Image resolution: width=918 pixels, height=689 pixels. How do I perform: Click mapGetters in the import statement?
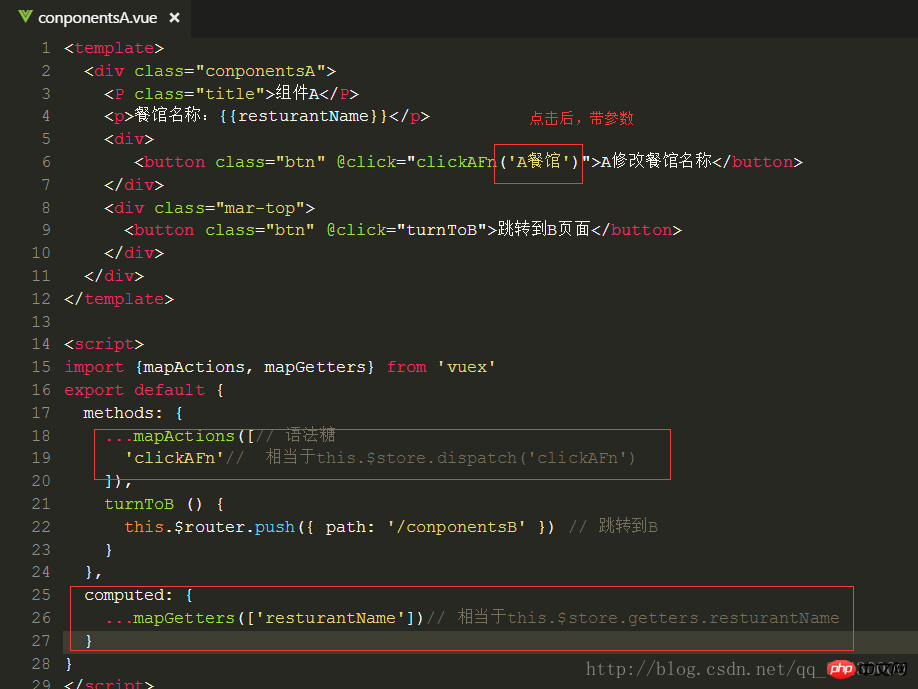(x=315, y=367)
